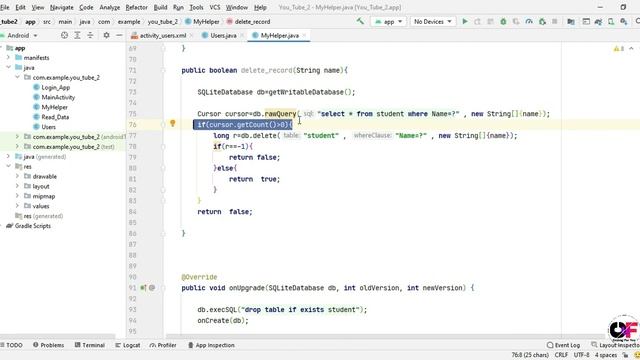
Task: Click delete_record breadcrumb in navigation bar
Action: pos(248,22)
